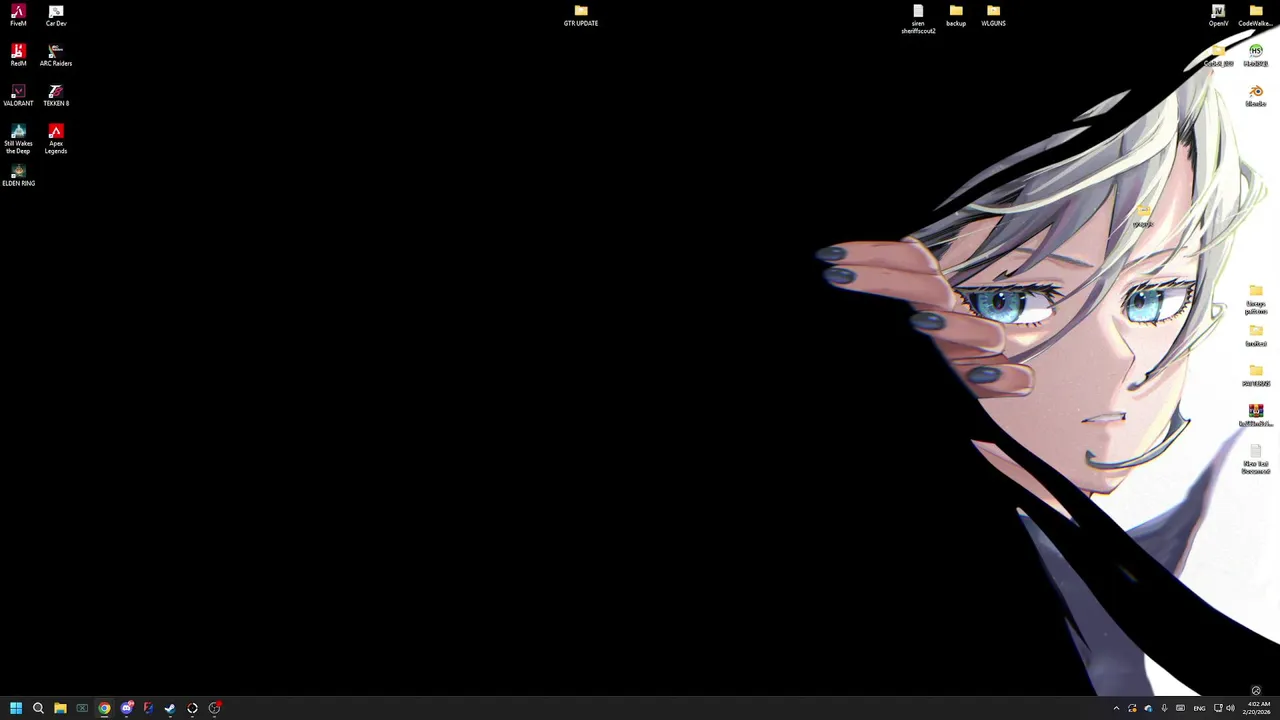Select the green HS app shortcut
This screenshot has height=720, width=1280.
tap(1256, 56)
